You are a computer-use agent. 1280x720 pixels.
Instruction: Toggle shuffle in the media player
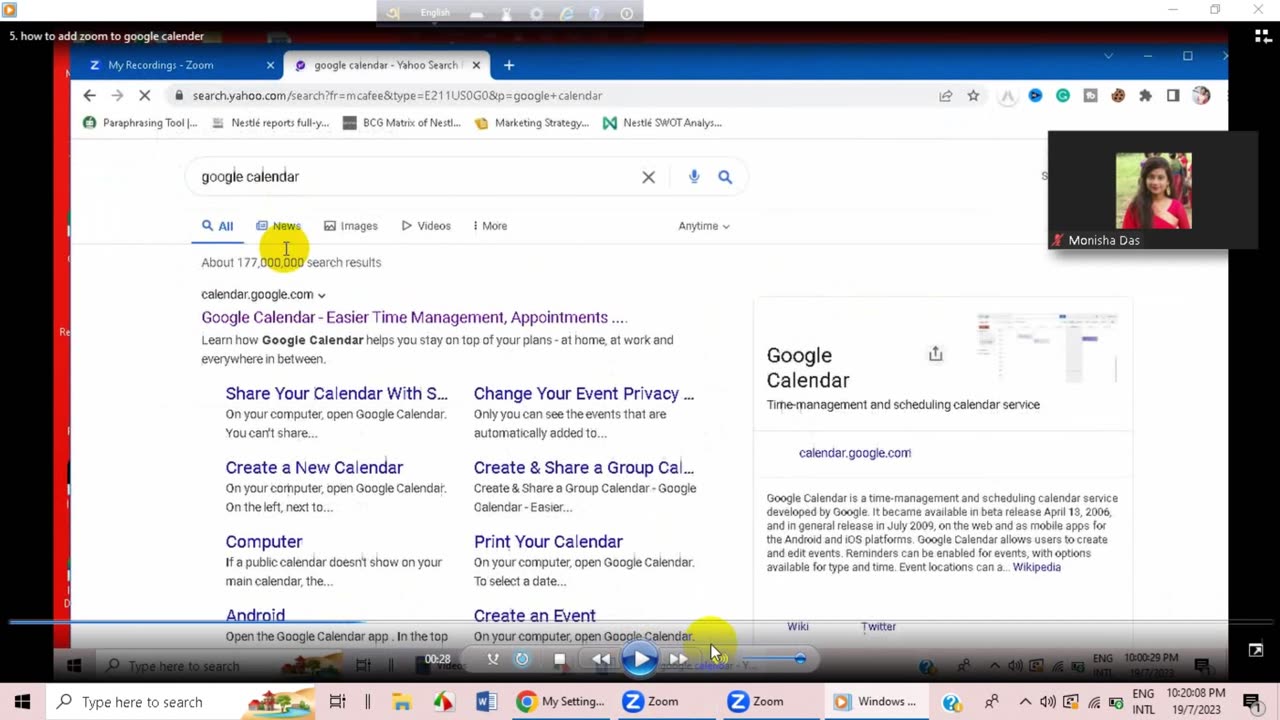pyautogui.click(x=492, y=659)
